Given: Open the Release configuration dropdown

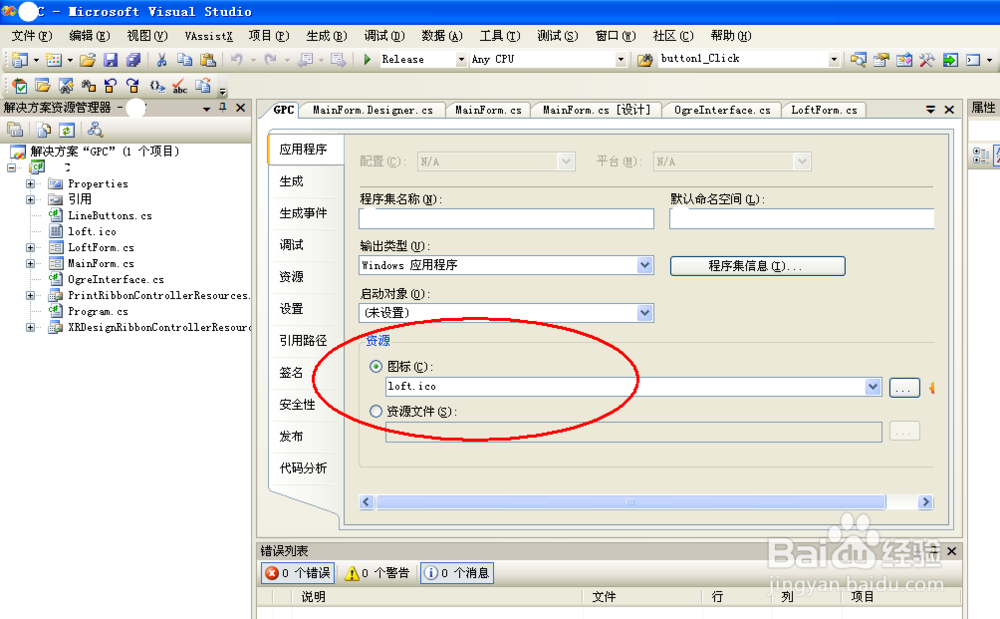Looking at the screenshot, I should tap(461, 59).
